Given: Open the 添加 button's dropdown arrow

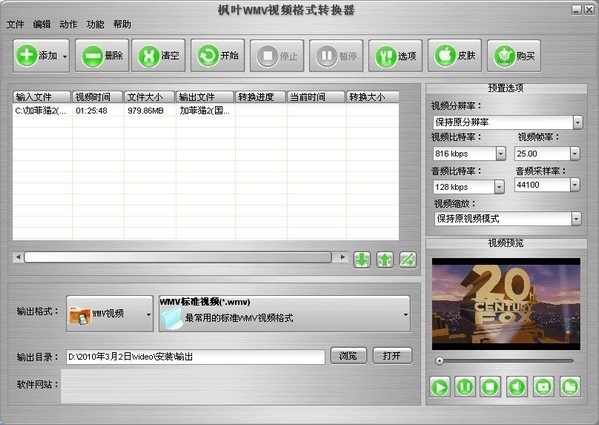Looking at the screenshot, I should [x=65, y=57].
